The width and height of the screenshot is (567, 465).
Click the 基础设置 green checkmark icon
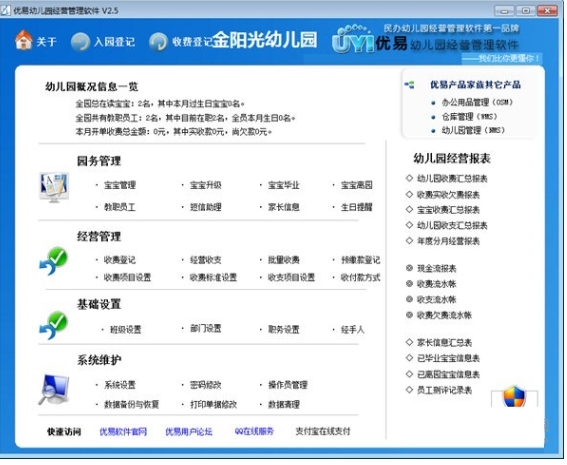[54, 325]
